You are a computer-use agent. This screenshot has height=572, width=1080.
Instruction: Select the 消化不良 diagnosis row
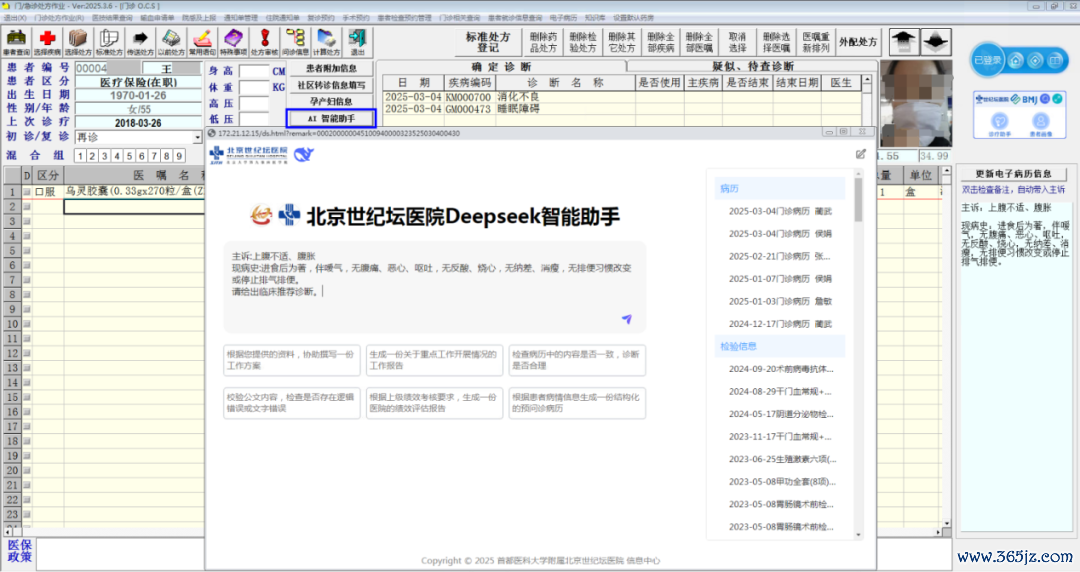(x=622, y=97)
